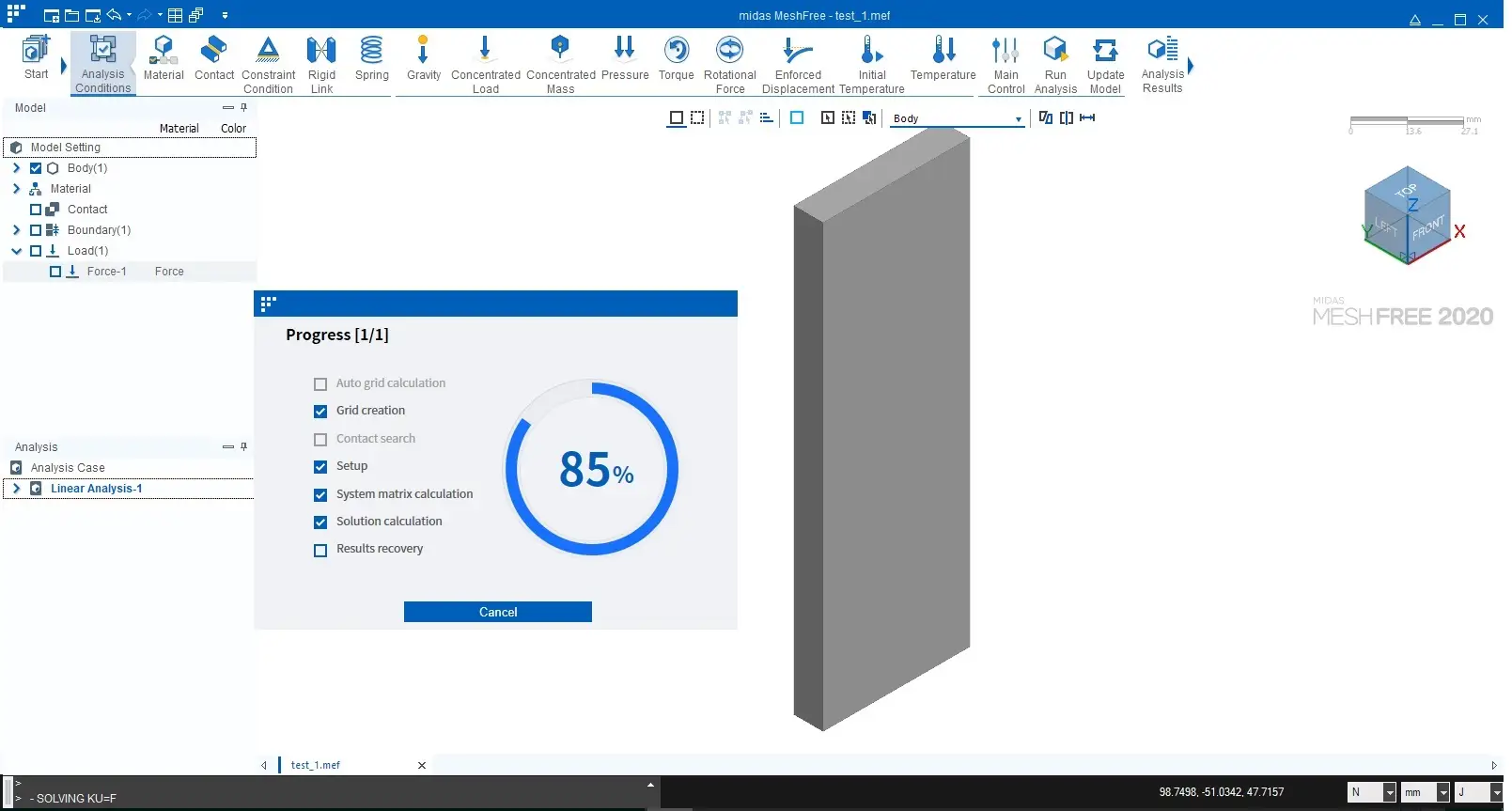Viewport: 1512px width, 811px height.
Task: Expand the Linear Analysis-1 node
Action: (x=16, y=489)
